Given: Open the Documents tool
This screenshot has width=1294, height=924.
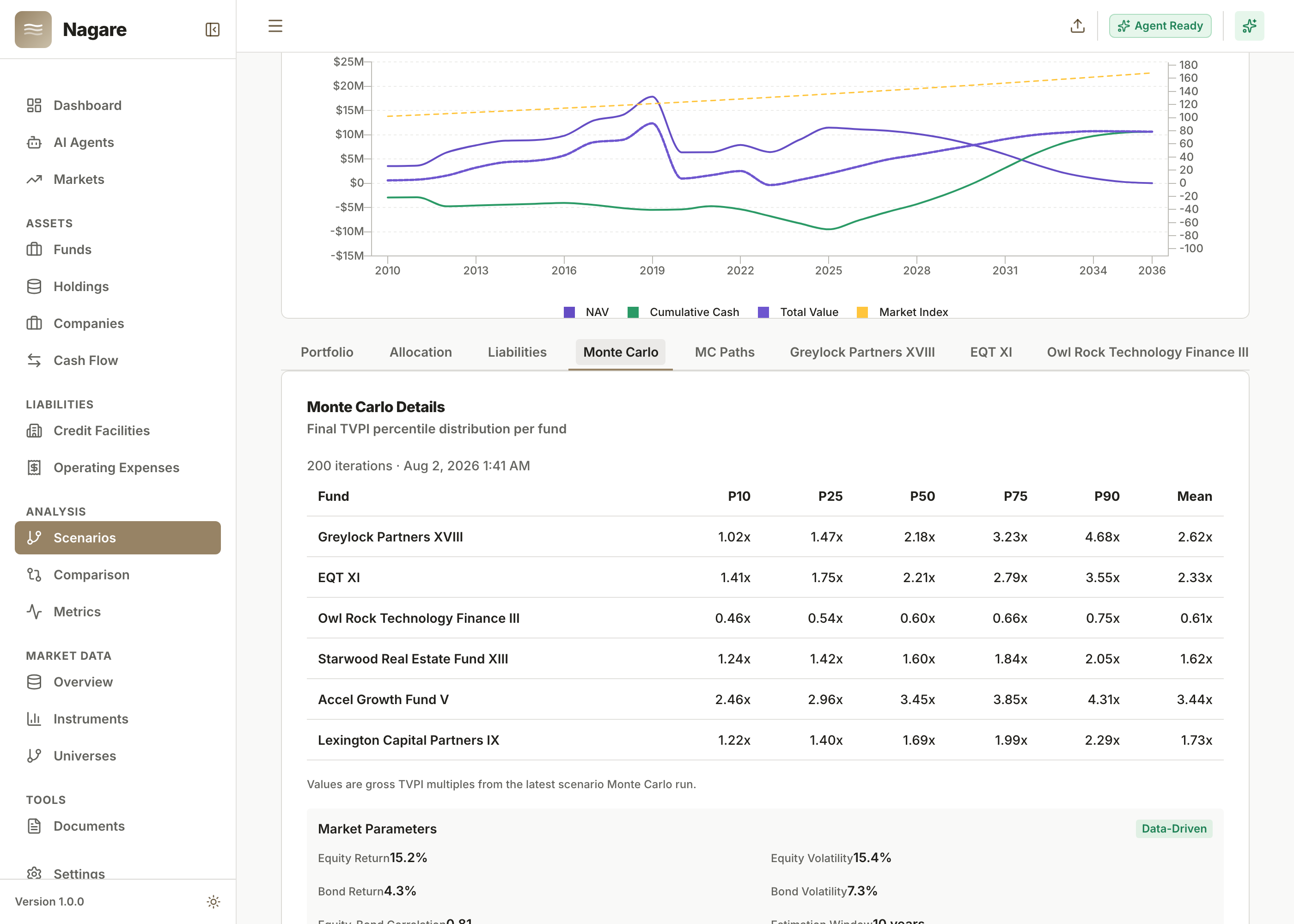Looking at the screenshot, I should coord(118,826).
